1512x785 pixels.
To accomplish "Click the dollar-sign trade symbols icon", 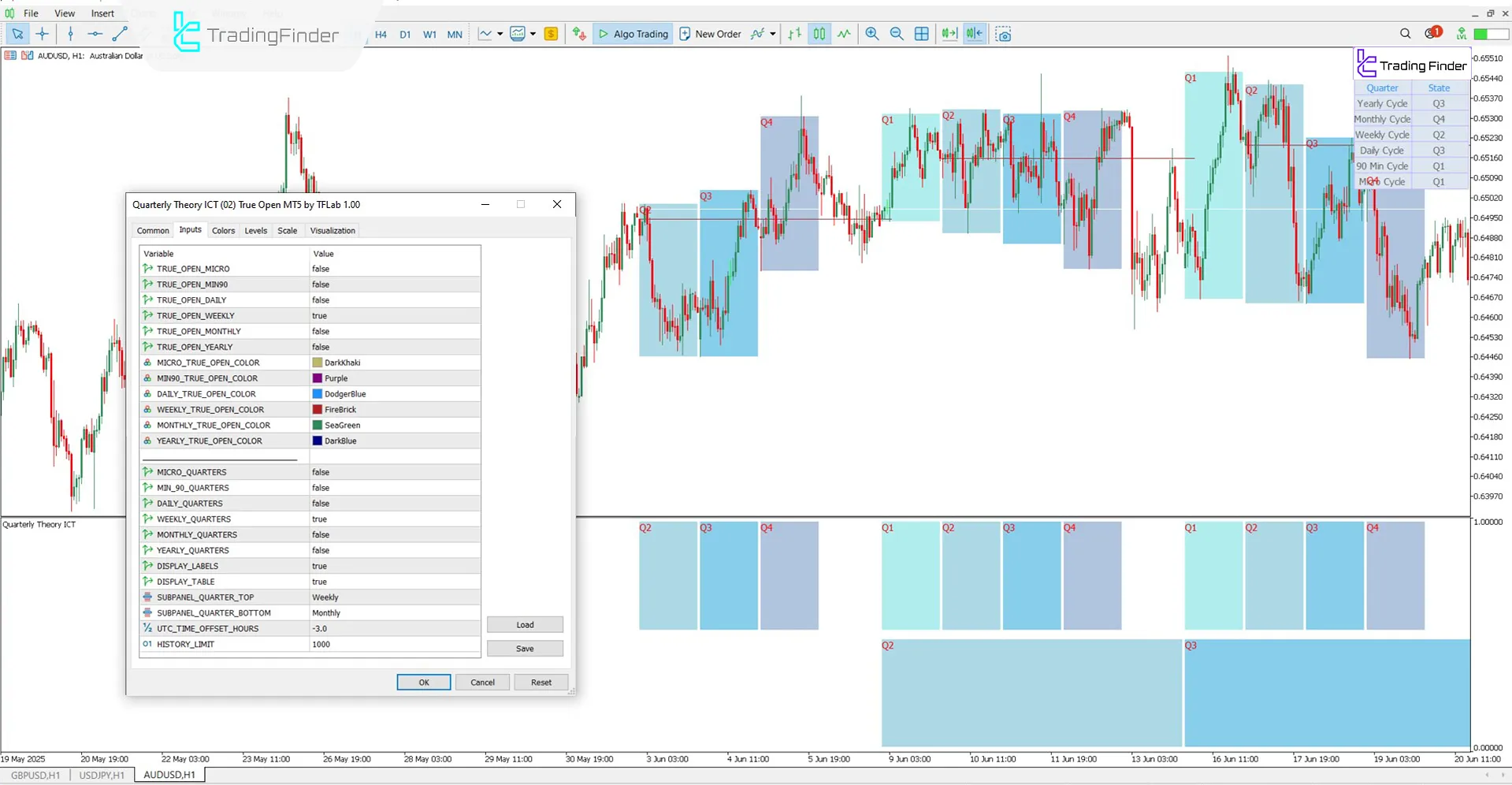I will click(x=551, y=34).
